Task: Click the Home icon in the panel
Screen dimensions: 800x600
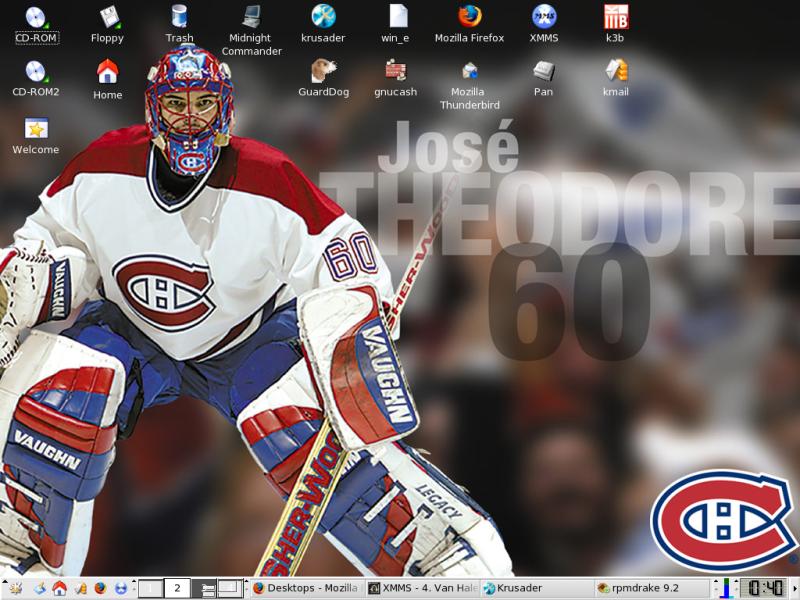Action: click(59, 588)
